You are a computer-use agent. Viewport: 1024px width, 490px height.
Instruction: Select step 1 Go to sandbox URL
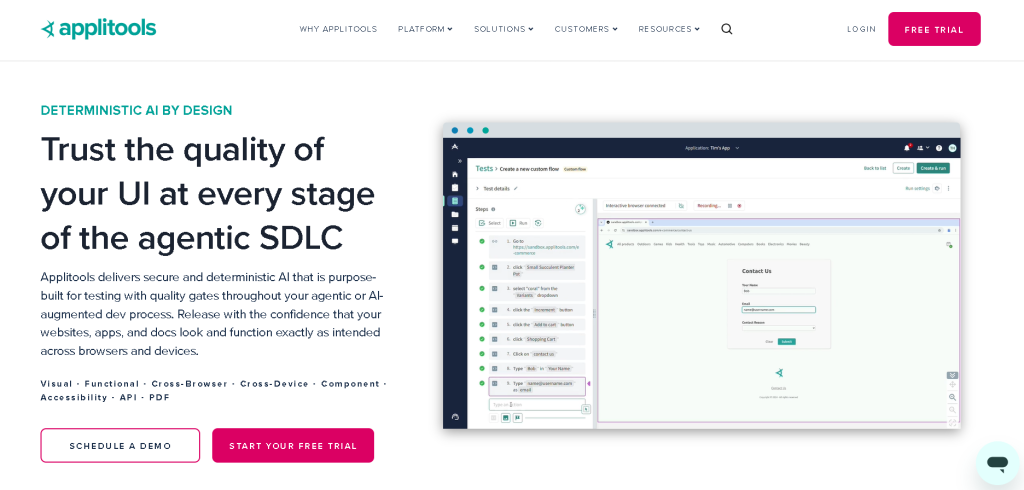537,247
